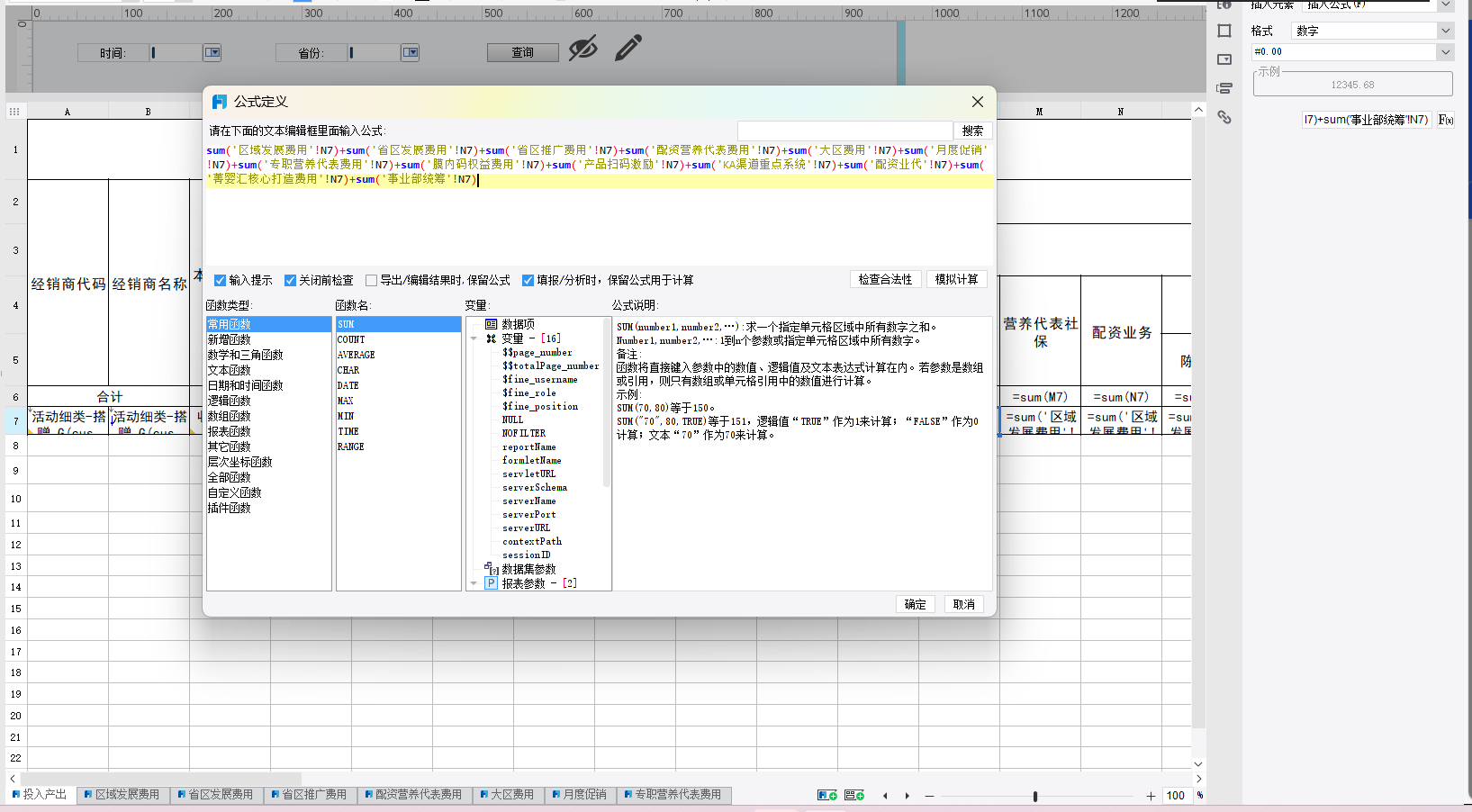Click the zoom percentage 100 field
1472x812 pixels.
1176,796
